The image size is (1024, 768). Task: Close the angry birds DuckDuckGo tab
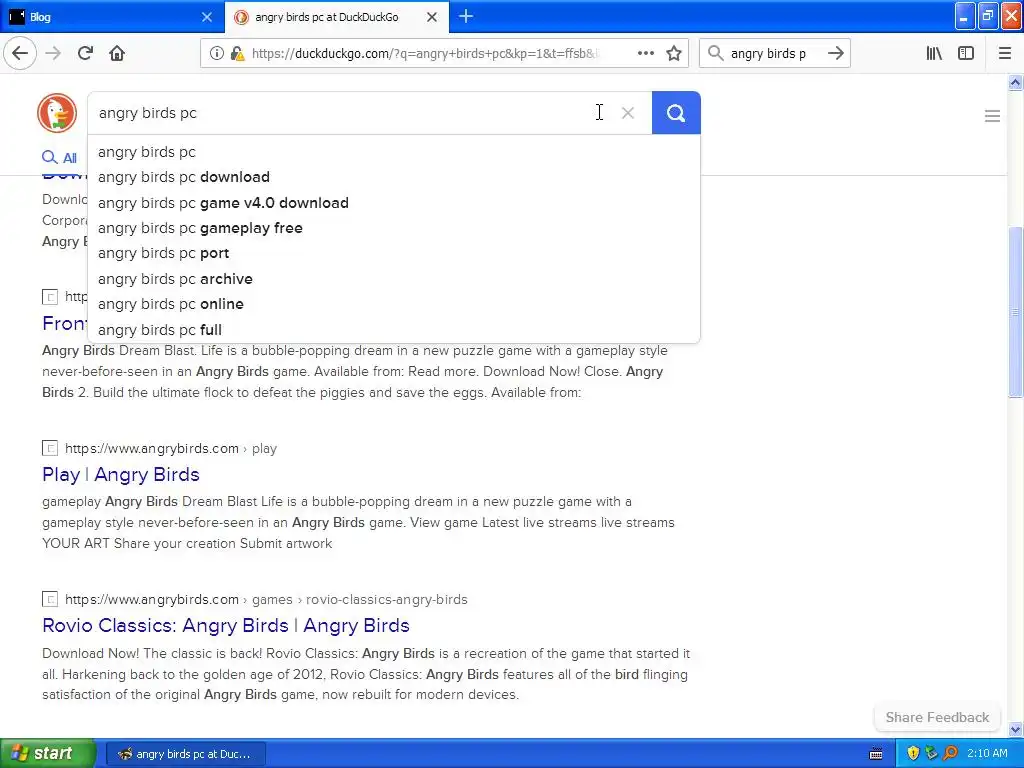(432, 17)
